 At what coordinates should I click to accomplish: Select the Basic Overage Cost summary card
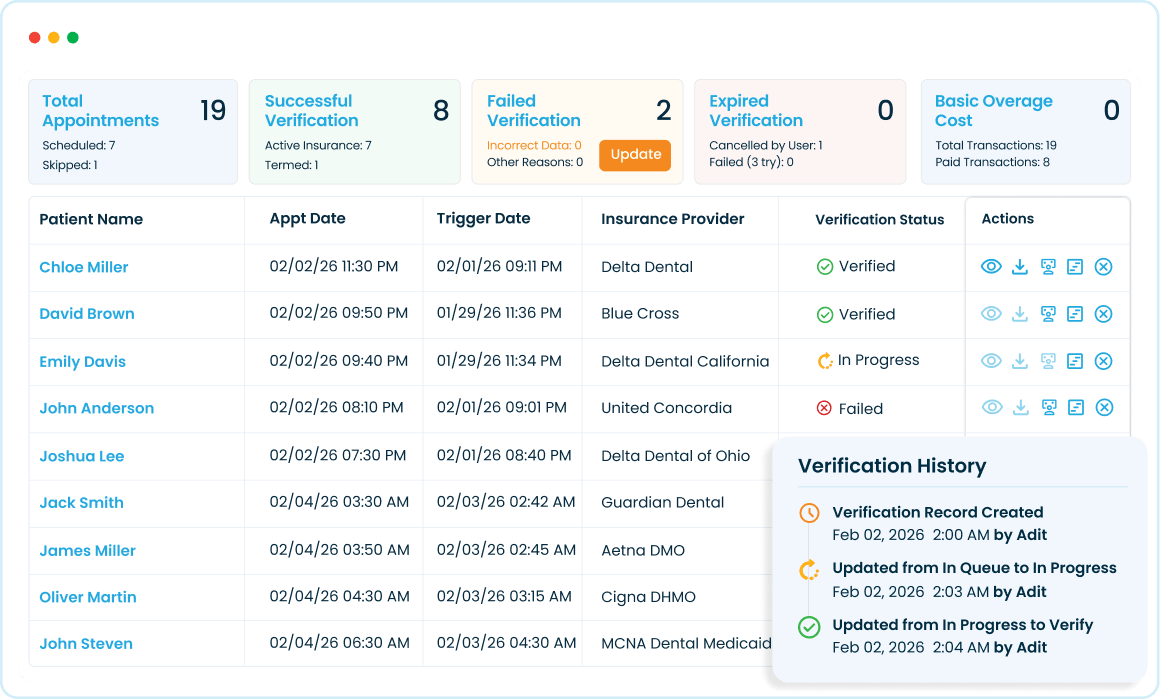pyautogui.click(x=1025, y=132)
